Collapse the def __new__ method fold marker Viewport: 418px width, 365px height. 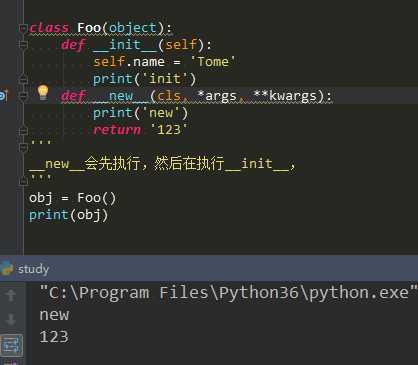coord(23,96)
